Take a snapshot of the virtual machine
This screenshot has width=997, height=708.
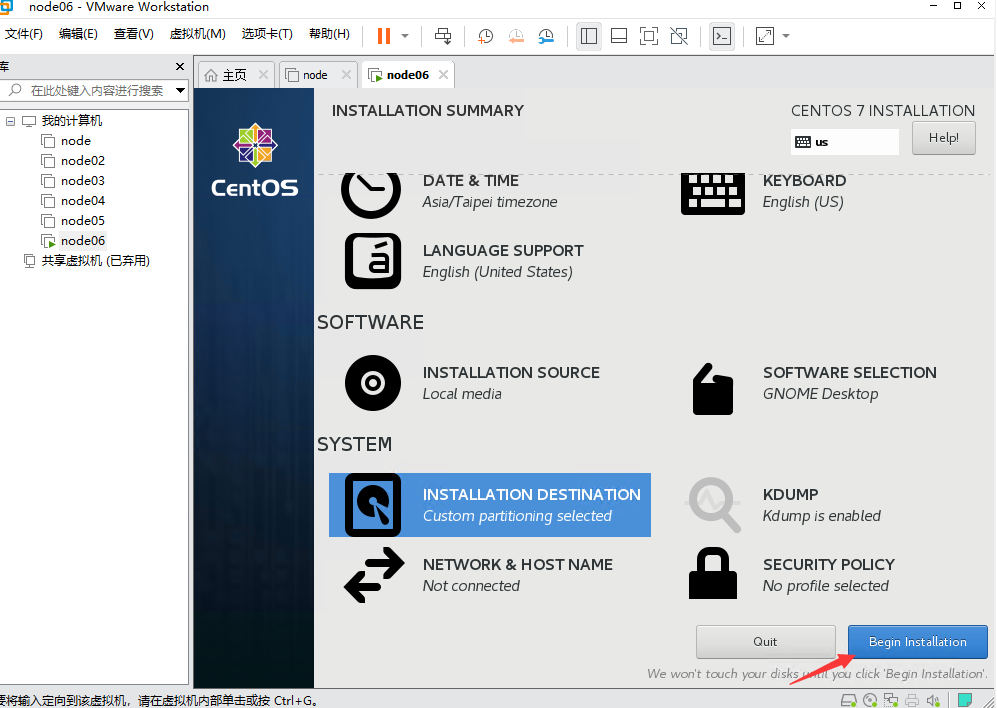pos(485,36)
